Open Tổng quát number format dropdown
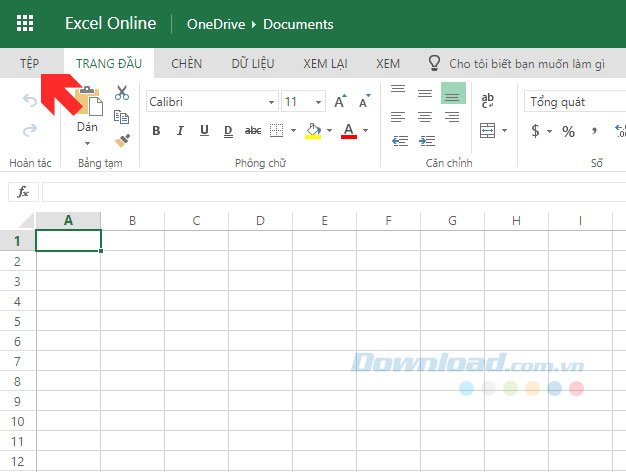The width and height of the screenshot is (626, 472). [x=575, y=101]
